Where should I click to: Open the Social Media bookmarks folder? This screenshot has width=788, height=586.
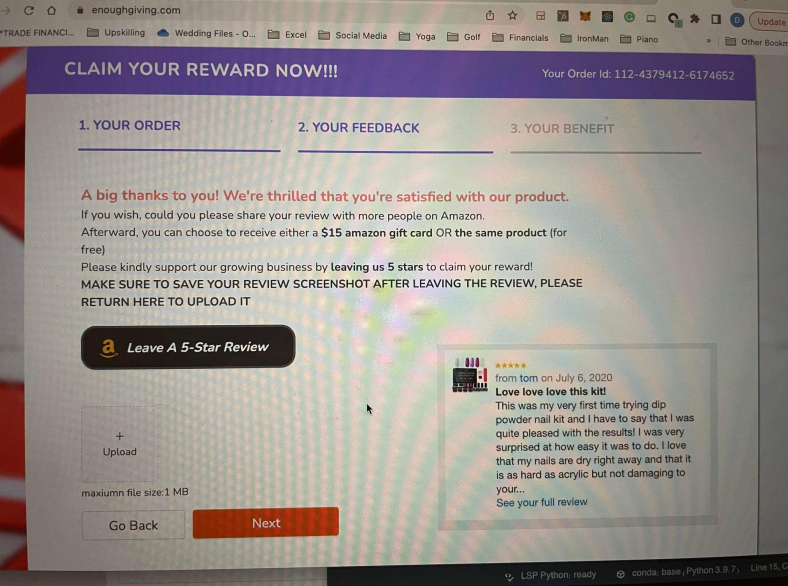pyautogui.click(x=353, y=36)
